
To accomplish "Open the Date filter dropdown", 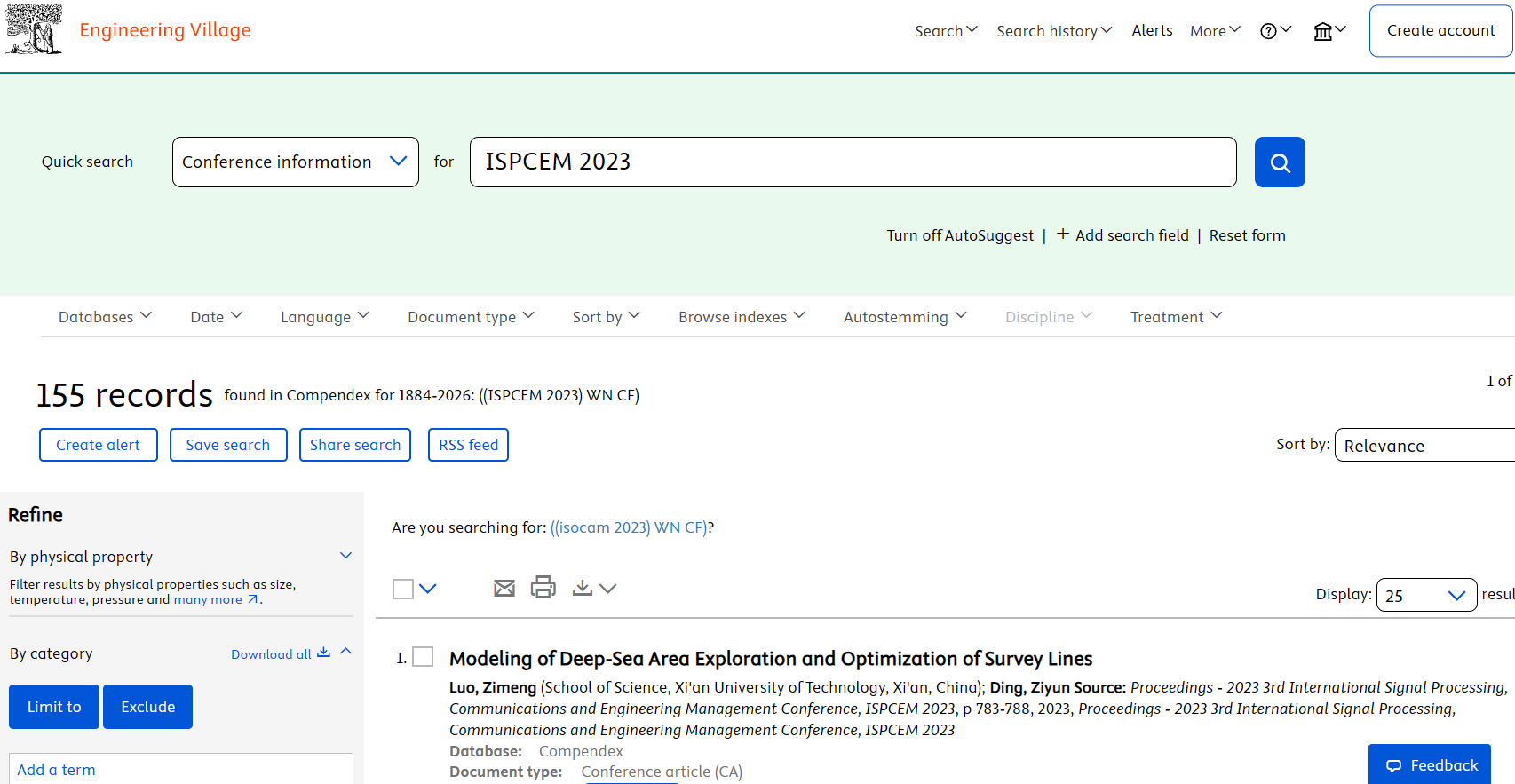I will point(216,317).
